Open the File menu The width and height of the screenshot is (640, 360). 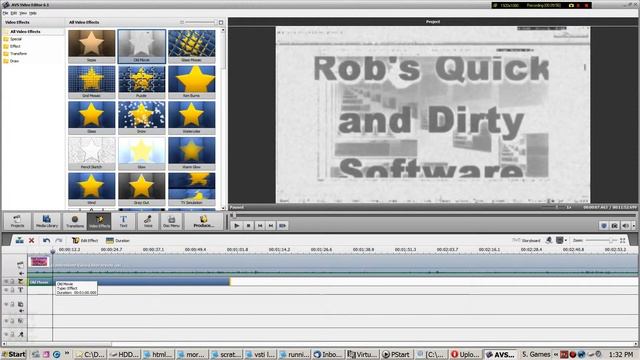[x=5, y=13]
